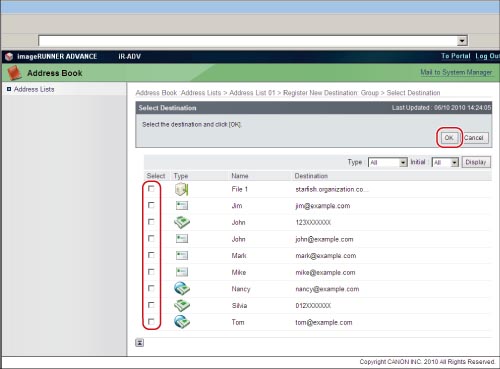Click the Select column header
This screenshot has height=369, width=500.
[156, 176]
